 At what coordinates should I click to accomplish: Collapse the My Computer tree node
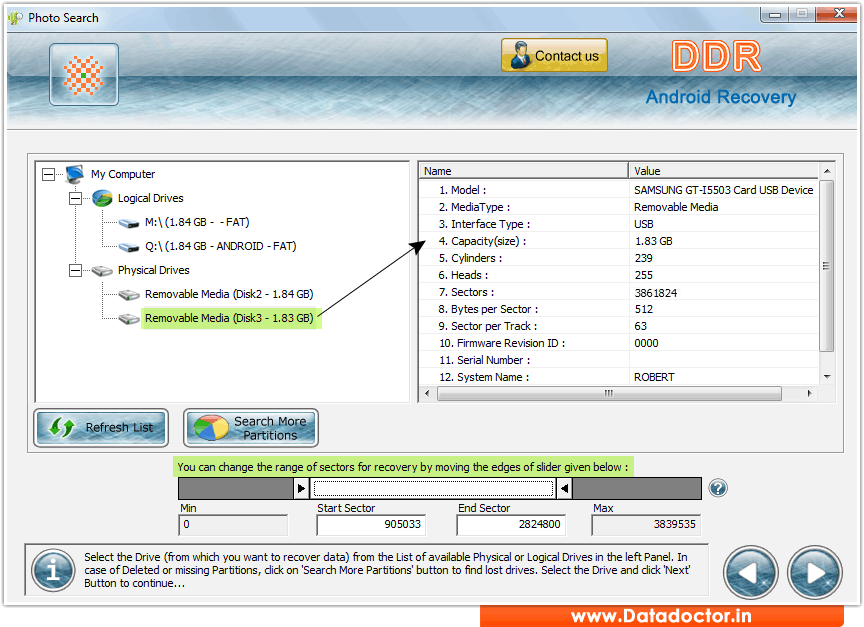click(48, 175)
